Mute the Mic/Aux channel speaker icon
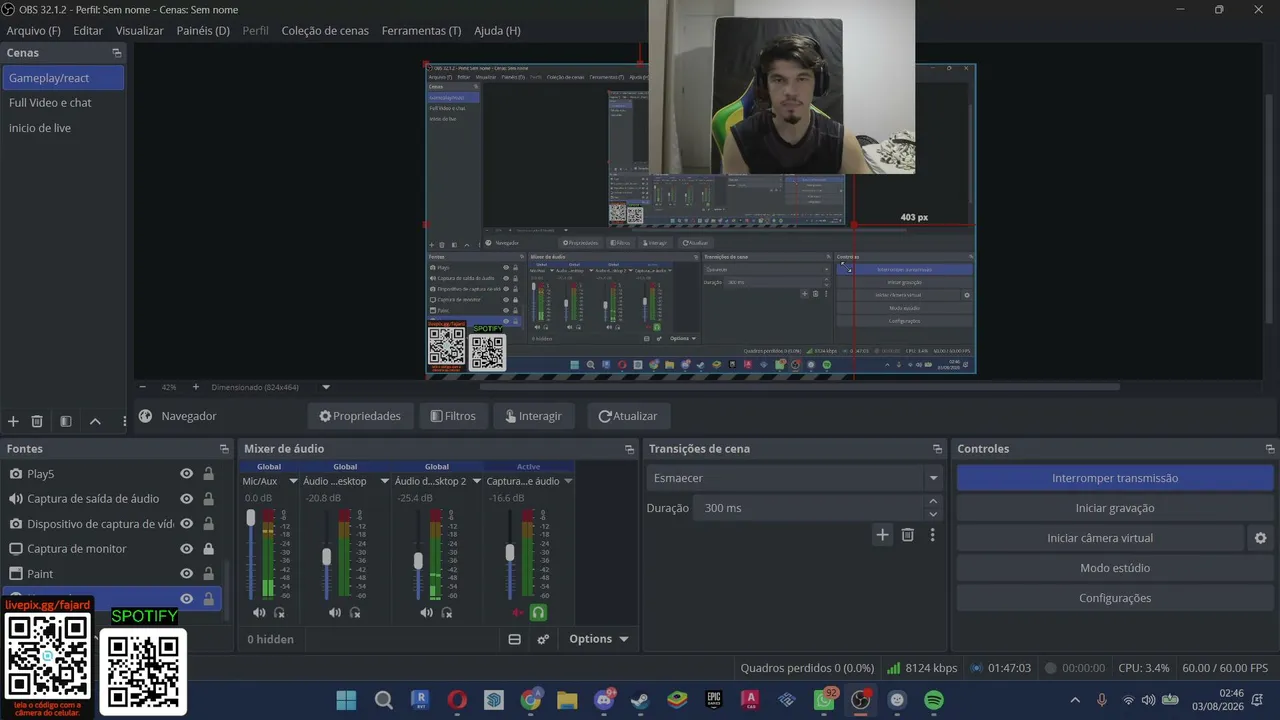This screenshot has height=720, width=1280. click(x=259, y=612)
